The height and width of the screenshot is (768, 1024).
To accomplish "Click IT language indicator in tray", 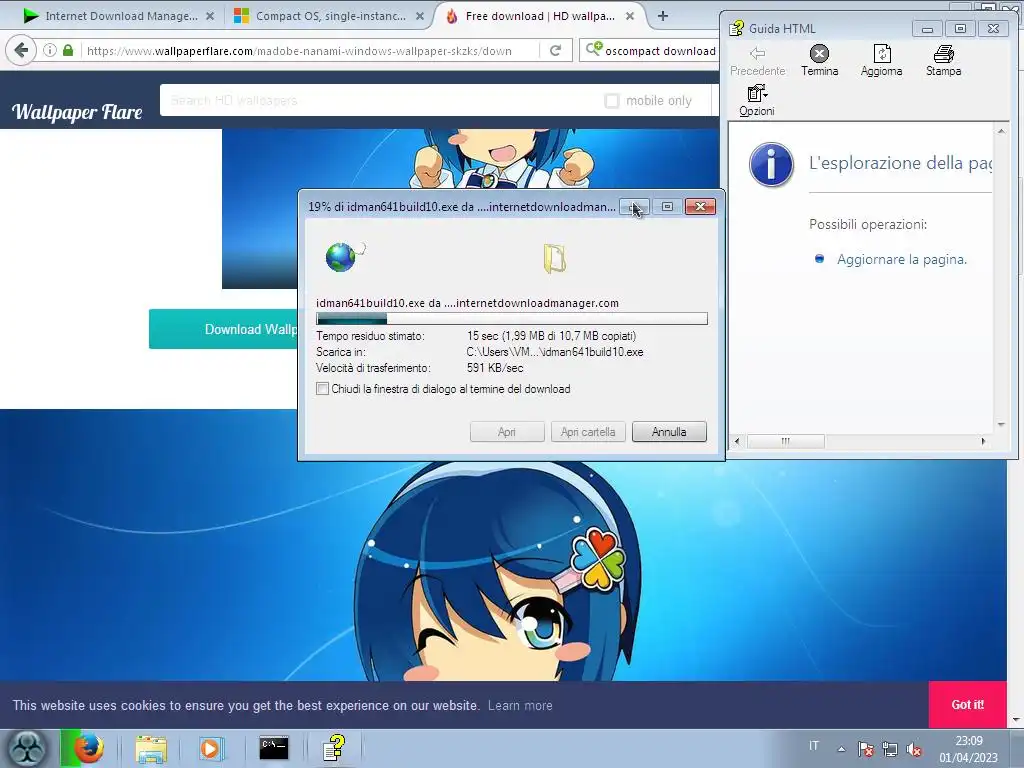I will (814, 746).
